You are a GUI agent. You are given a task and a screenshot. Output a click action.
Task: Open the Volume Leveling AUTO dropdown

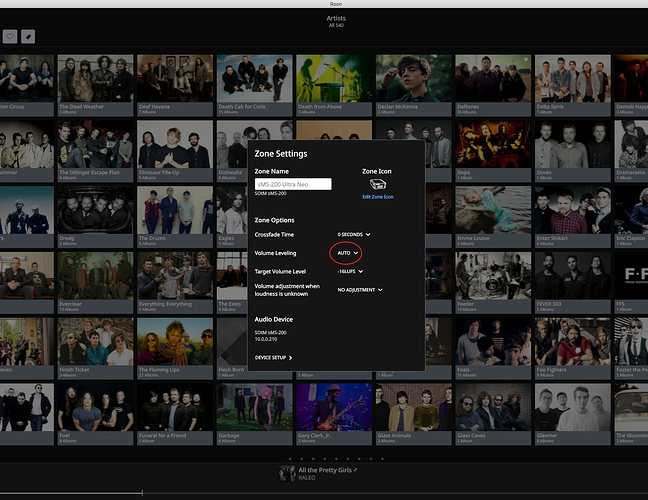[x=348, y=253]
